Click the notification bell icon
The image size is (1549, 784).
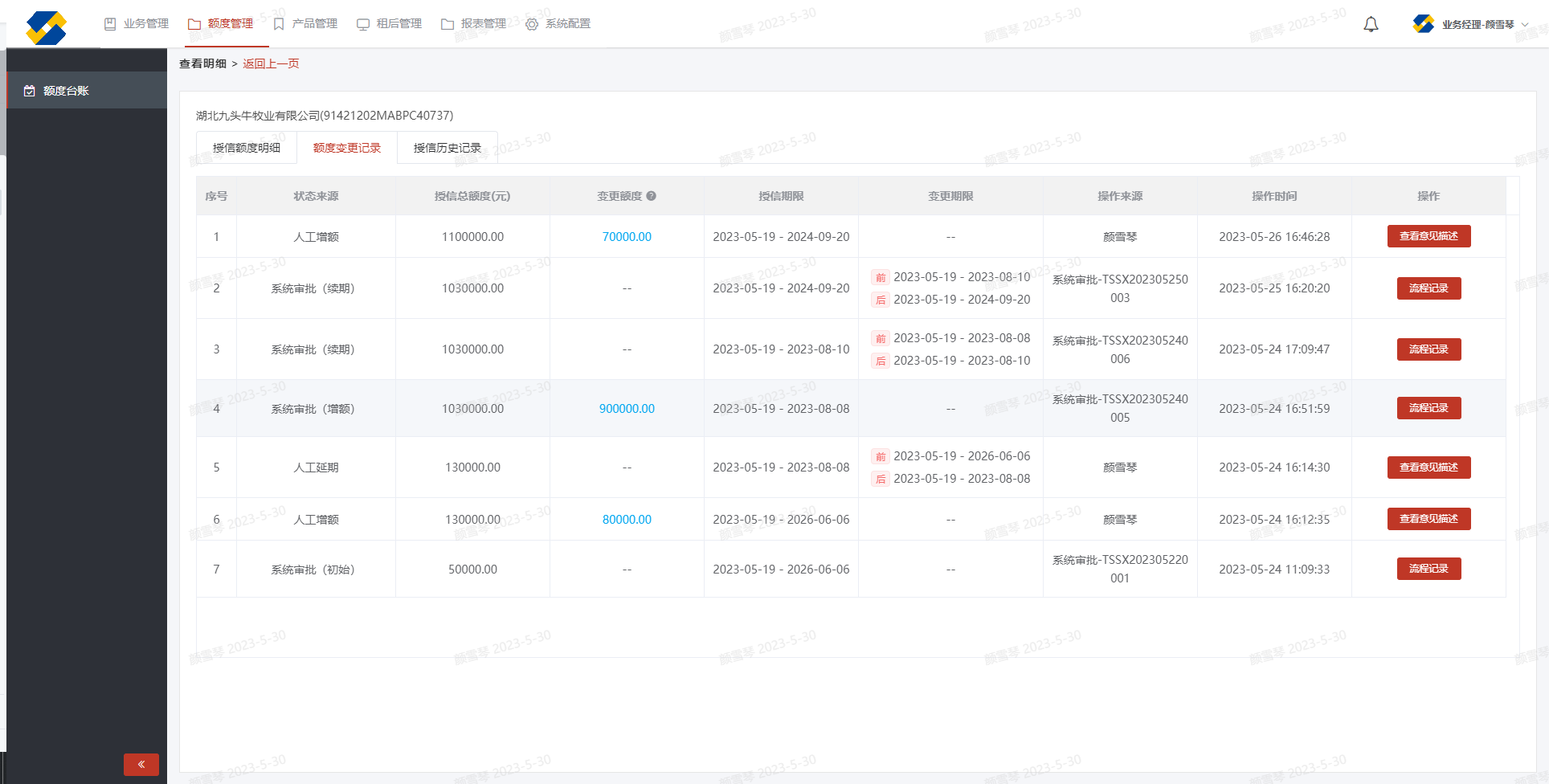click(x=1371, y=24)
